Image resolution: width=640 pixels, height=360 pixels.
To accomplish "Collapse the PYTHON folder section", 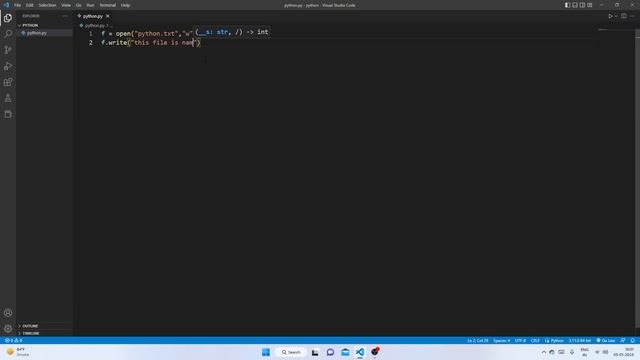I will (x=44, y=25).
